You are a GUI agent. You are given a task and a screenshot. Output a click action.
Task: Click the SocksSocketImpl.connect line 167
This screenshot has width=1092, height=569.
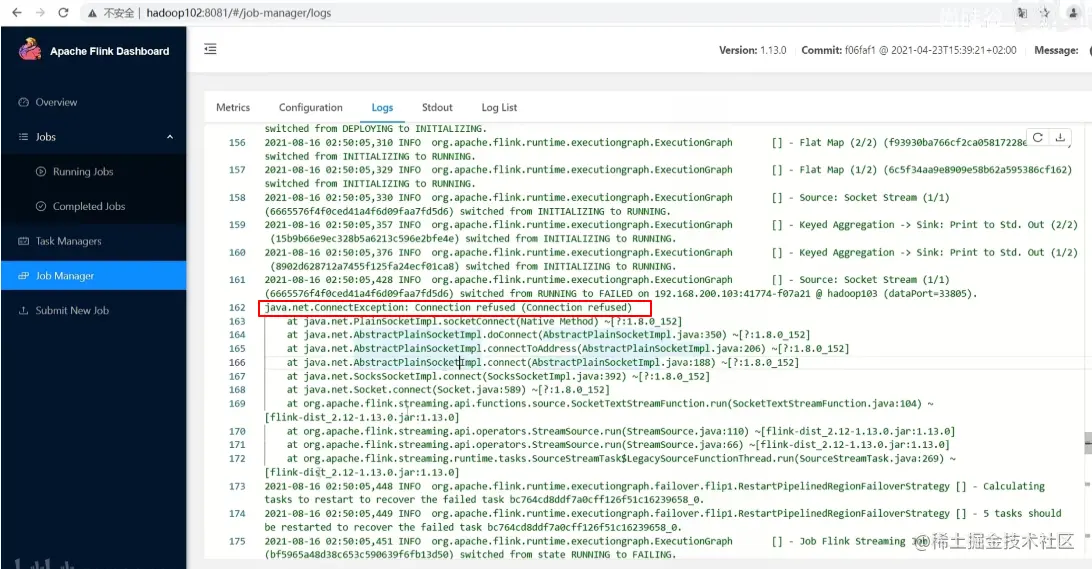pos(498,376)
